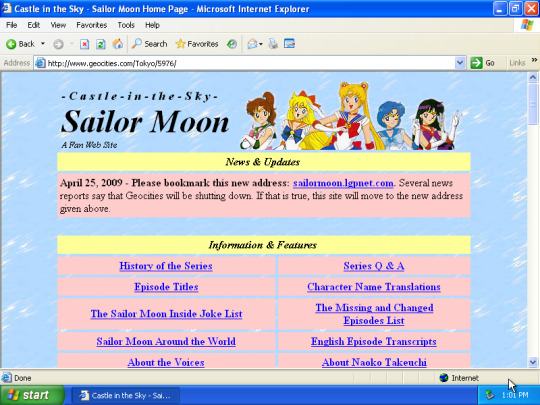Follow the sailormoon.lgpnet.com link
The height and width of the screenshot is (405, 540).
pos(343,183)
